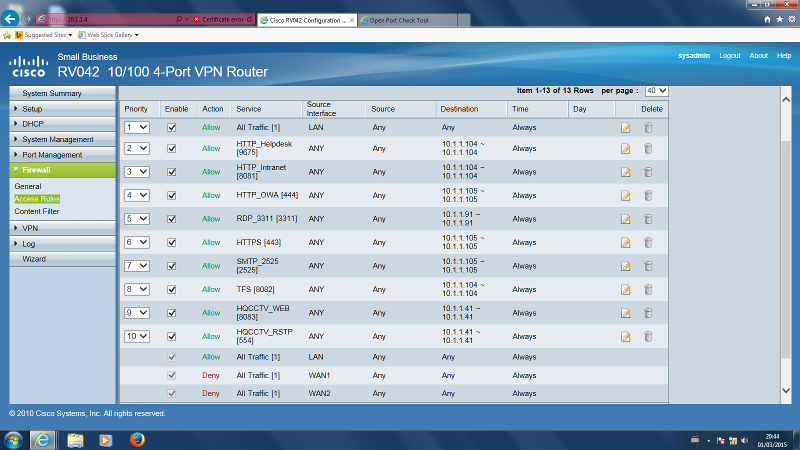Open Windows Explorer folder in taskbar
The height and width of the screenshot is (450, 800).
point(75,440)
